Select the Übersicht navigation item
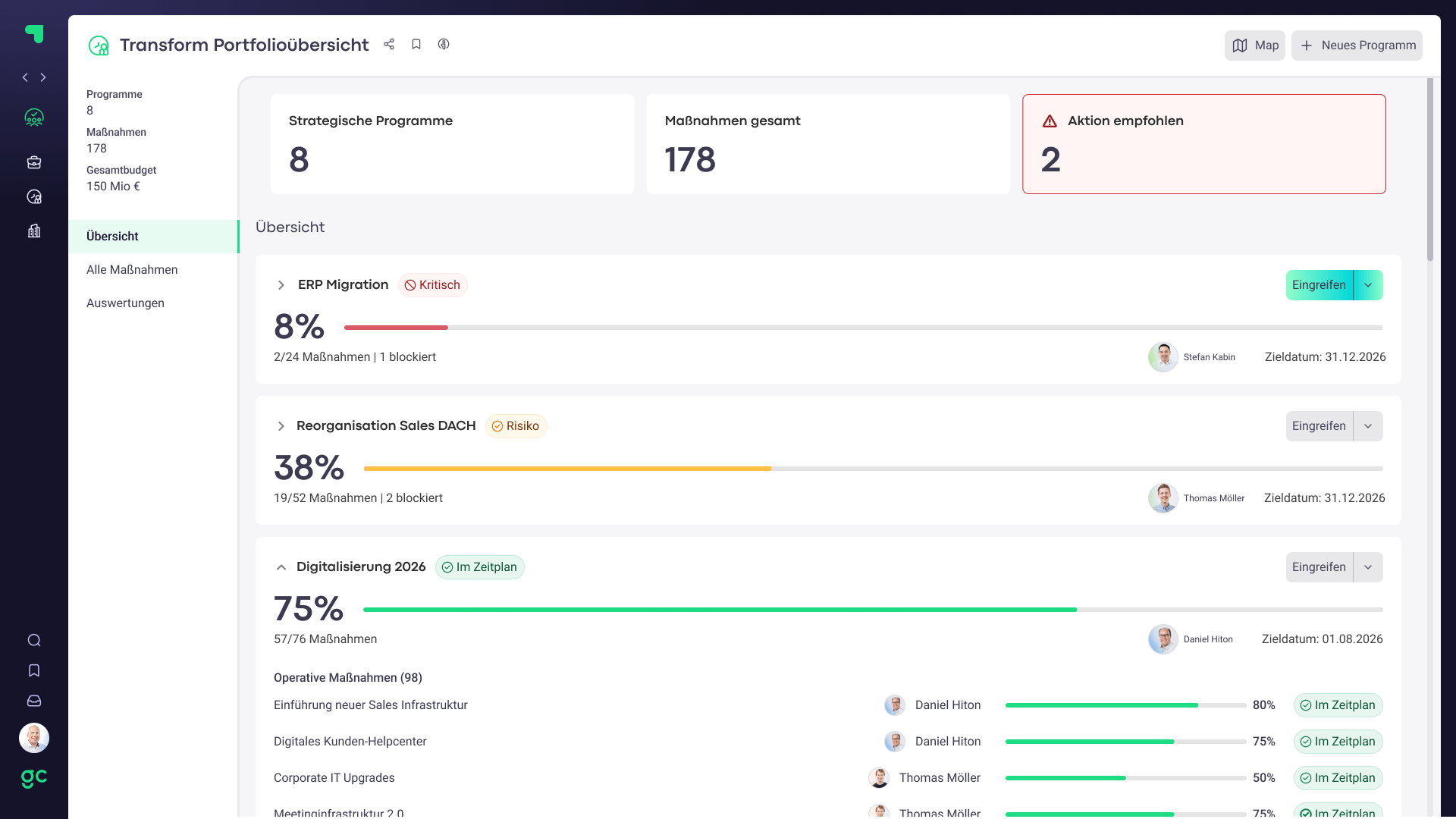This screenshot has width=1456, height=819. [153, 237]
